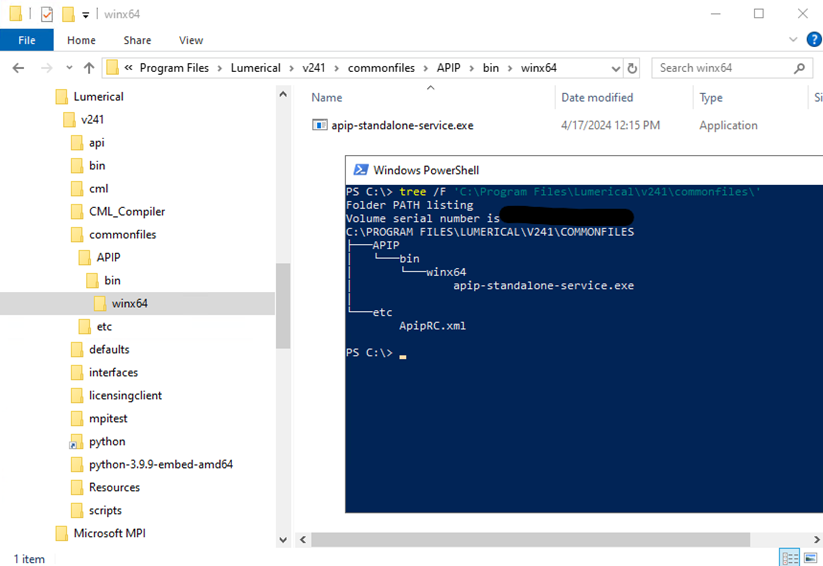The image size is (823, 566).
Task: Open Customize Quick Access Toolbar dropdown
Action: click(x=86, y=15)
